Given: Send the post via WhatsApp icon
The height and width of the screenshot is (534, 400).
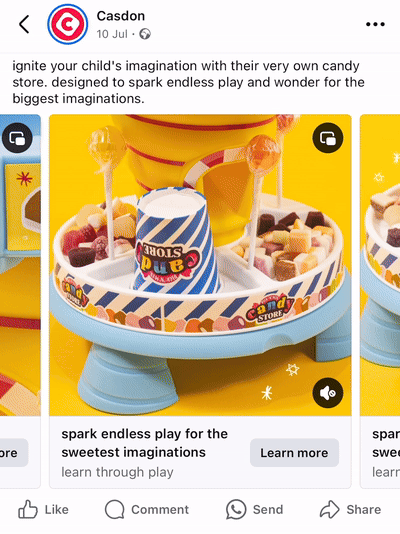Looking at the screenshot, I should tap(255, 509).
